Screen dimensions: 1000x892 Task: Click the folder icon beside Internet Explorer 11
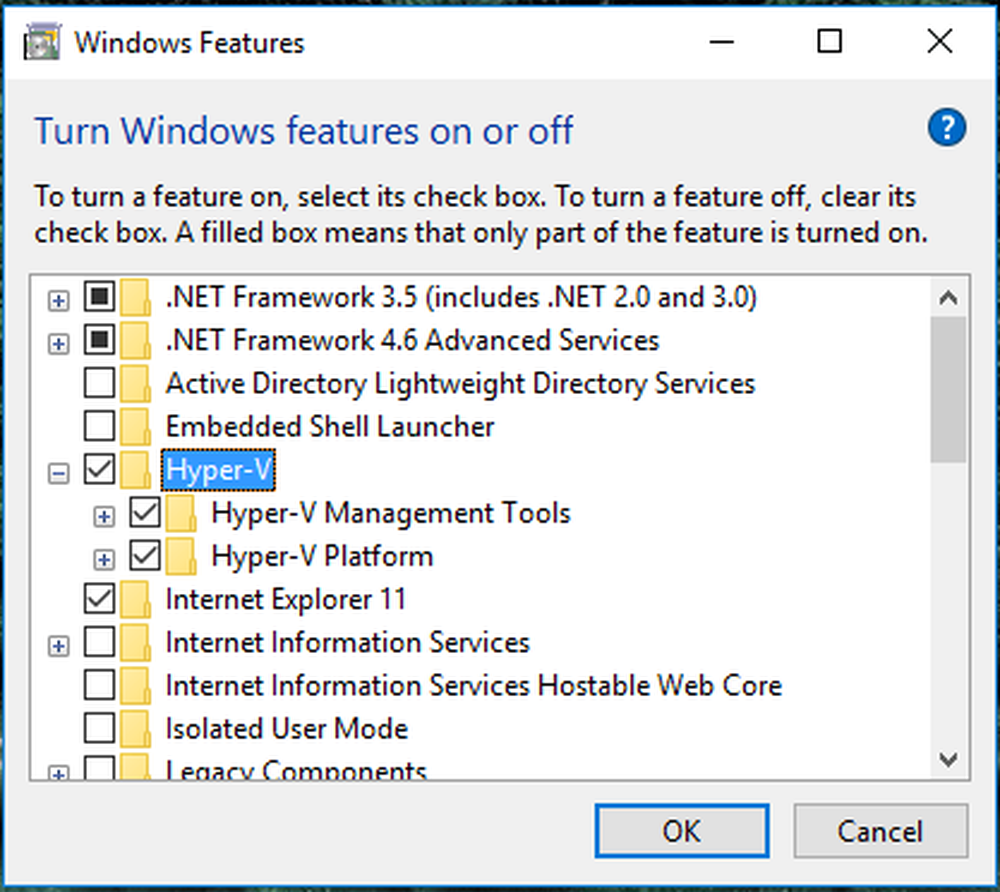pyautogui.click(x=136, y=599)
